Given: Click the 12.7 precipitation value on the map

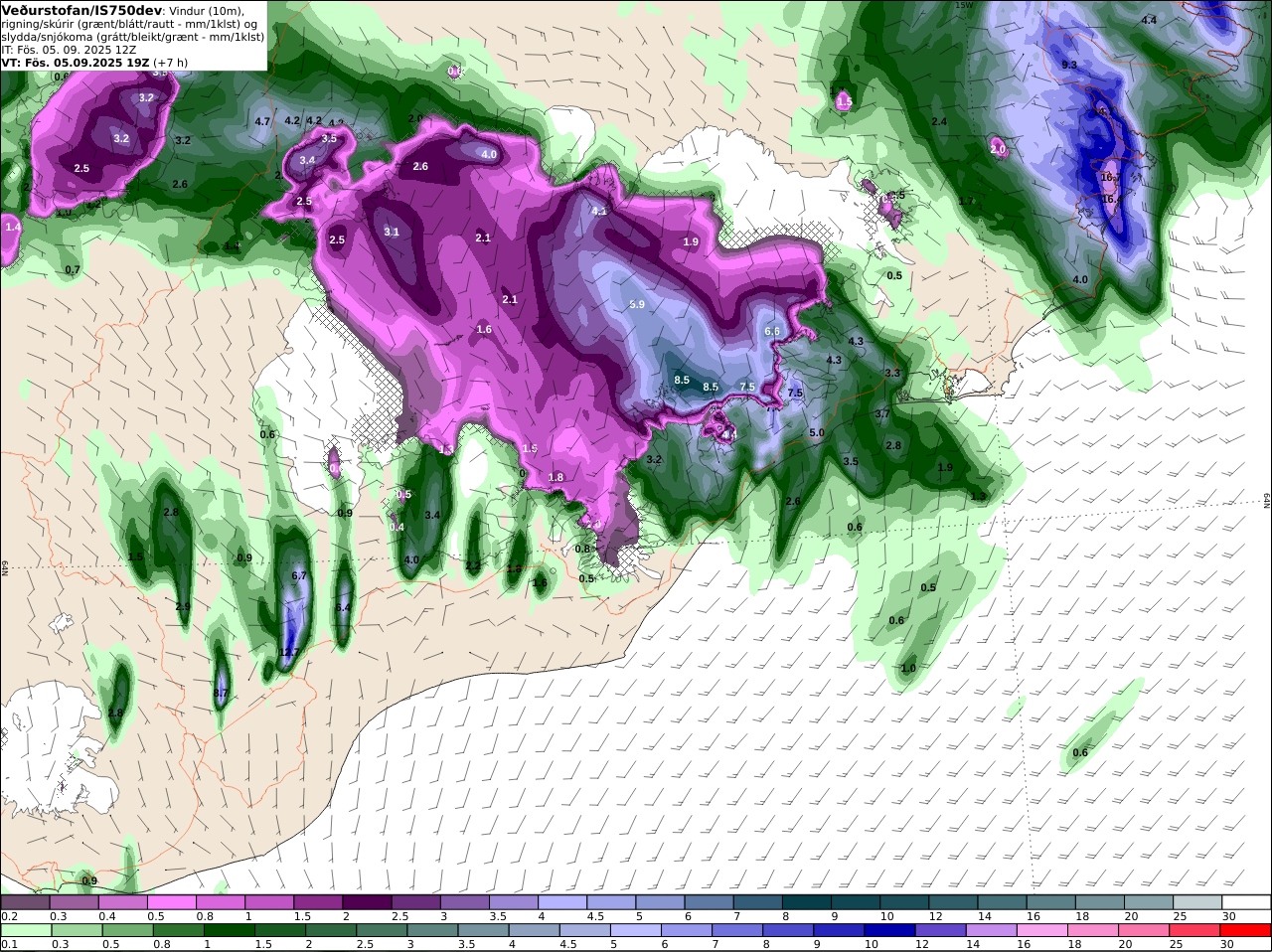Looking at the screenshot, I should pos(289,652).
